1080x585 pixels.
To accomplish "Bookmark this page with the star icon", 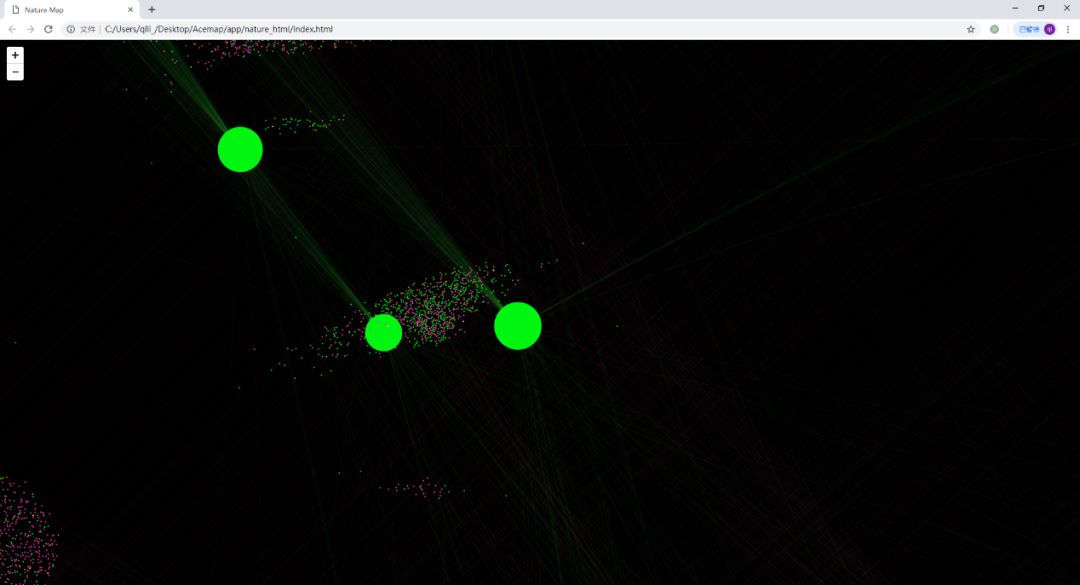I will point(970,29).
